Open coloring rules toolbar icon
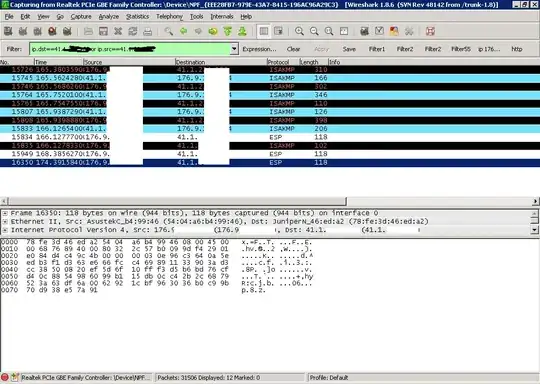Viewport: 540px width, 384px height. pos(394,31)
